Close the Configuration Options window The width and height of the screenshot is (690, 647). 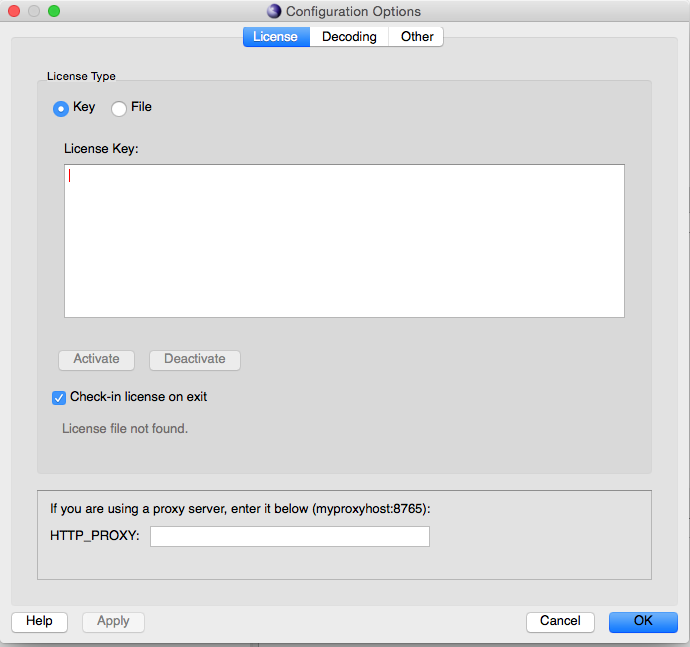(14, 11)
